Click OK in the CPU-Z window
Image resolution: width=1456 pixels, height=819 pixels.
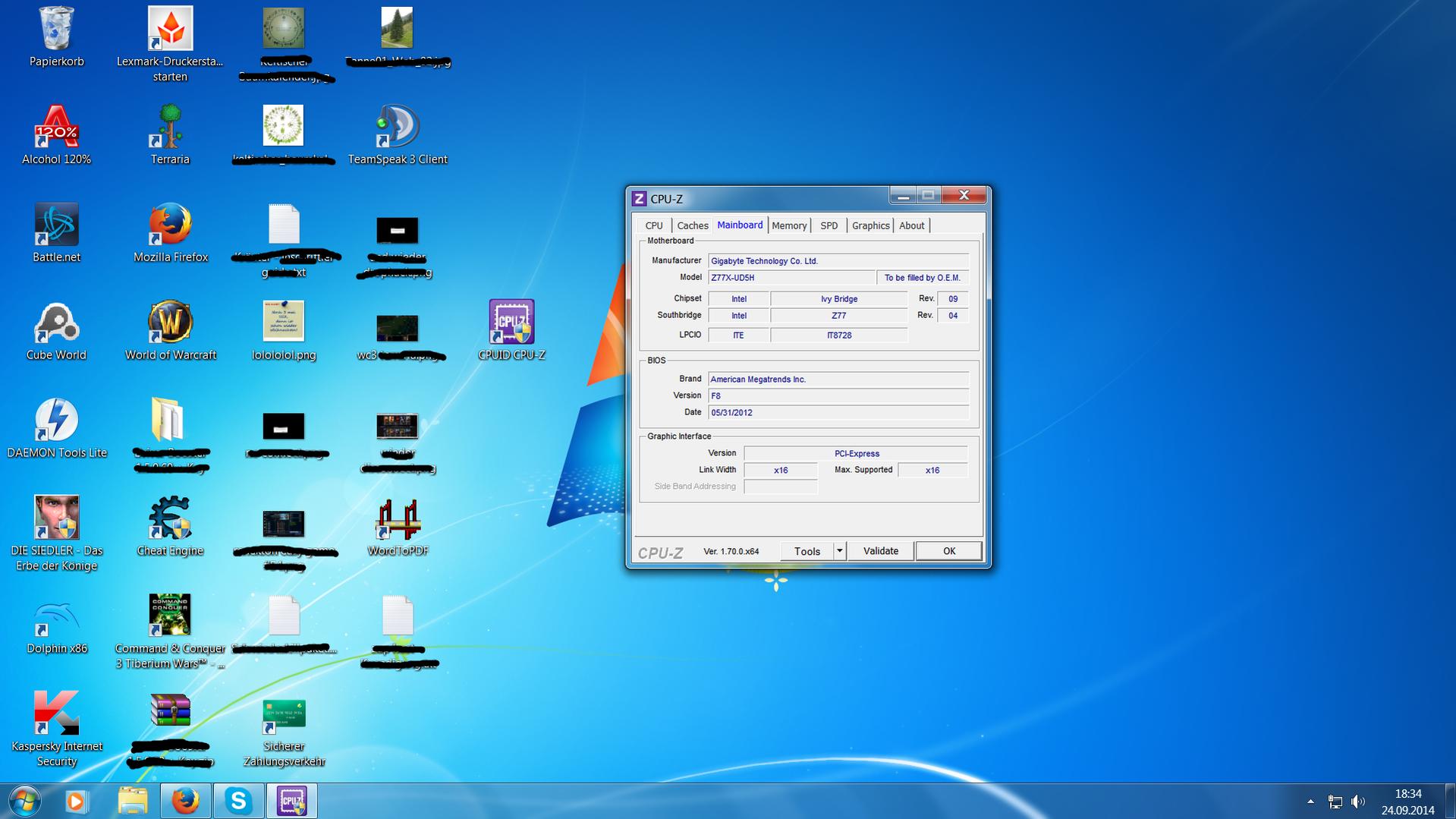point(948,551)
